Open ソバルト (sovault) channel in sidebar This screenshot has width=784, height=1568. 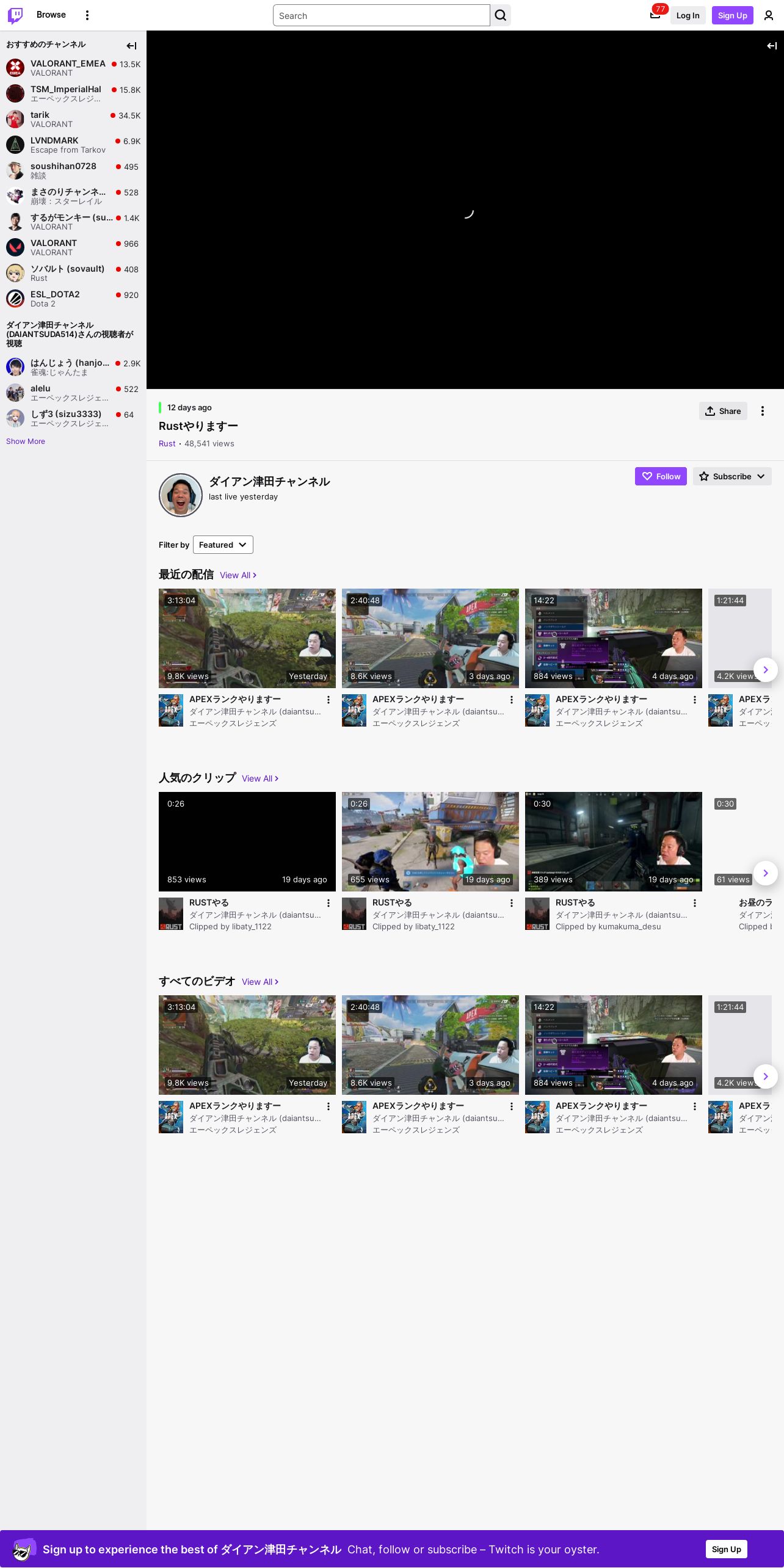73,273
